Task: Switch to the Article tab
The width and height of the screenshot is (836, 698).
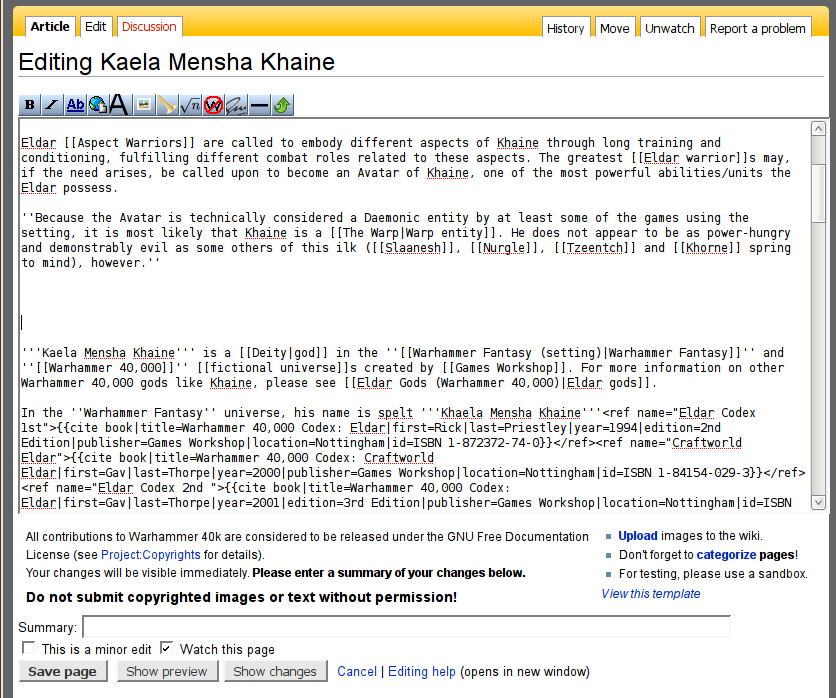Action: pyautogui.click(x=50, y=27)
